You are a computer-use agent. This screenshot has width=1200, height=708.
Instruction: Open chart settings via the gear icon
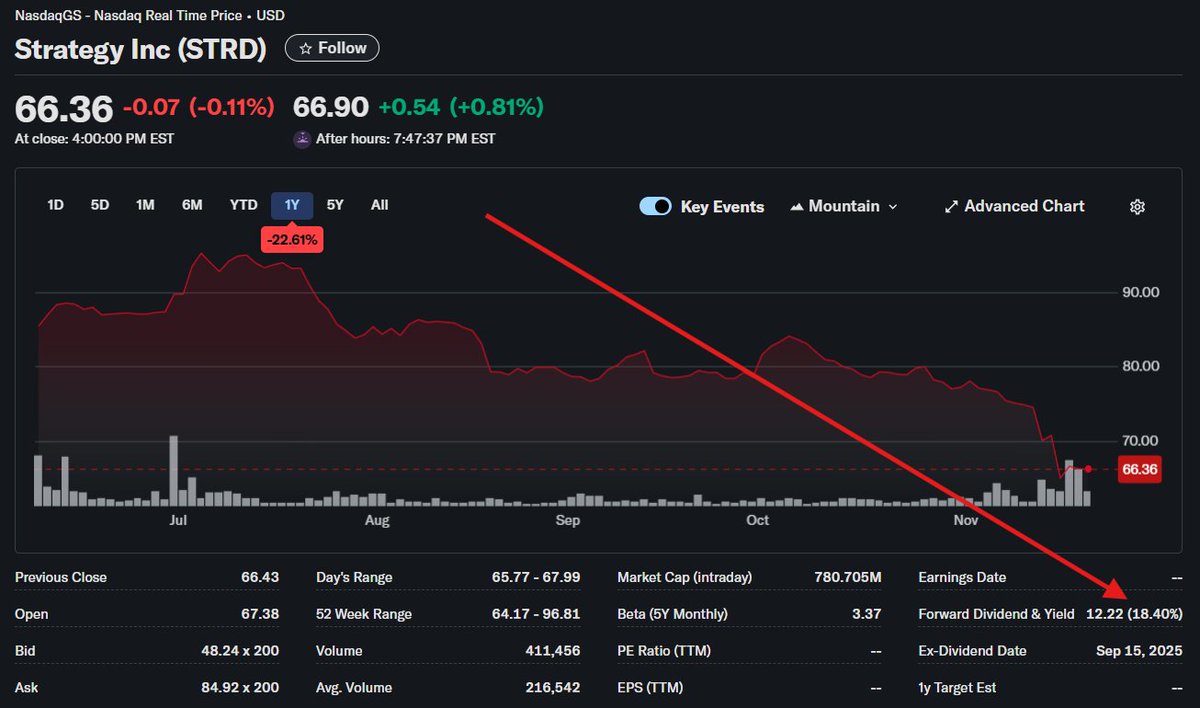pyautogui.click(x=1137, y=206)
